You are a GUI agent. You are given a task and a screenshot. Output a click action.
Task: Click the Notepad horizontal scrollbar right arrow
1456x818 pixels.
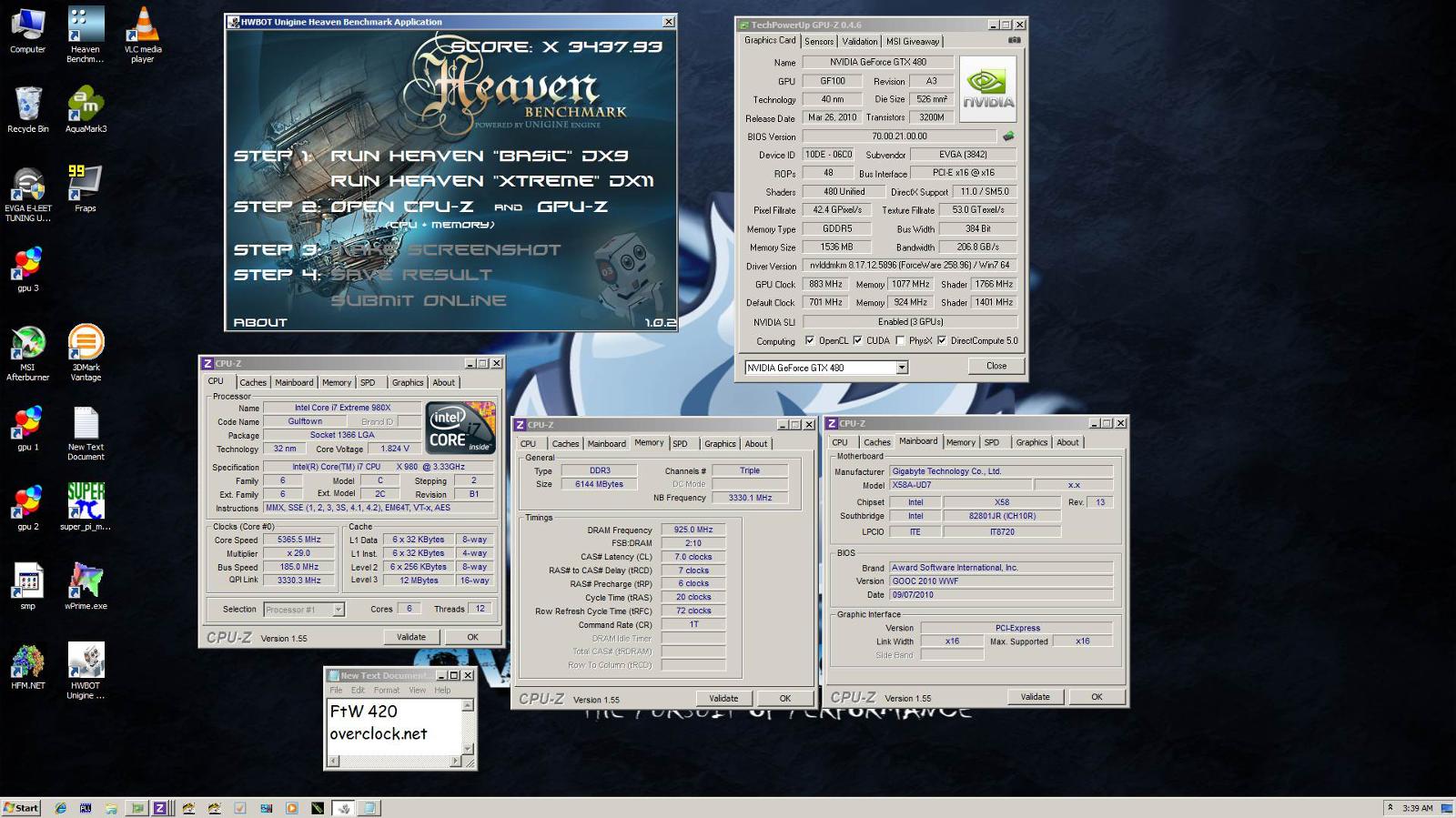[x=456, y=762]
